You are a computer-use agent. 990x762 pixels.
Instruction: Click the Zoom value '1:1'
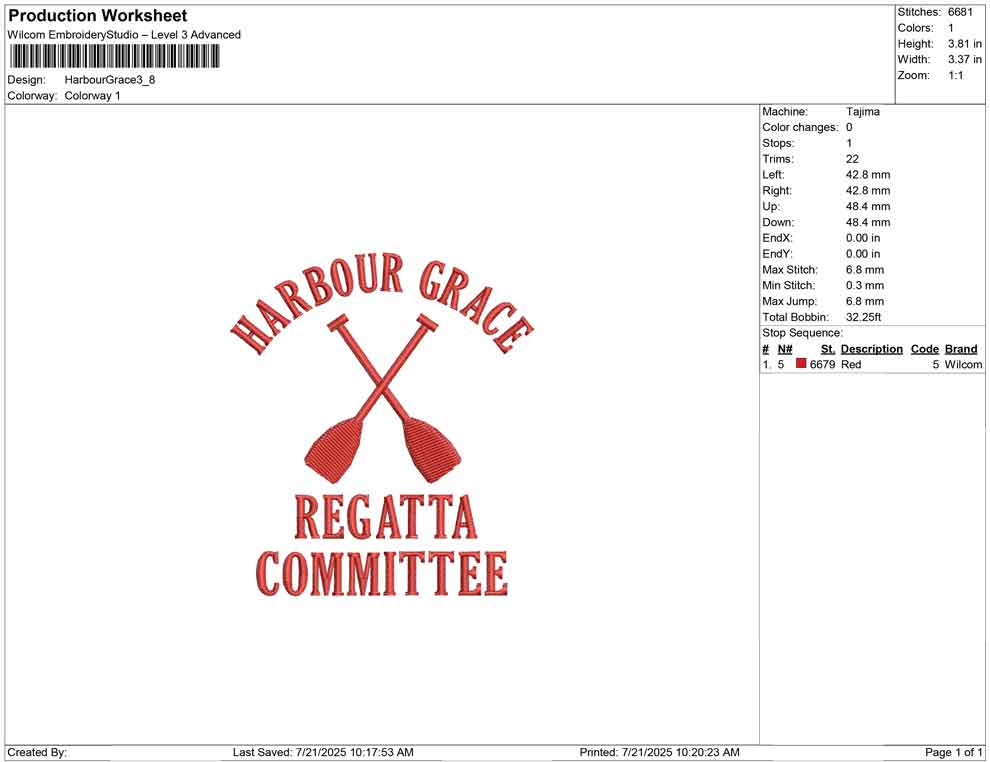click(x=955, y=75)
